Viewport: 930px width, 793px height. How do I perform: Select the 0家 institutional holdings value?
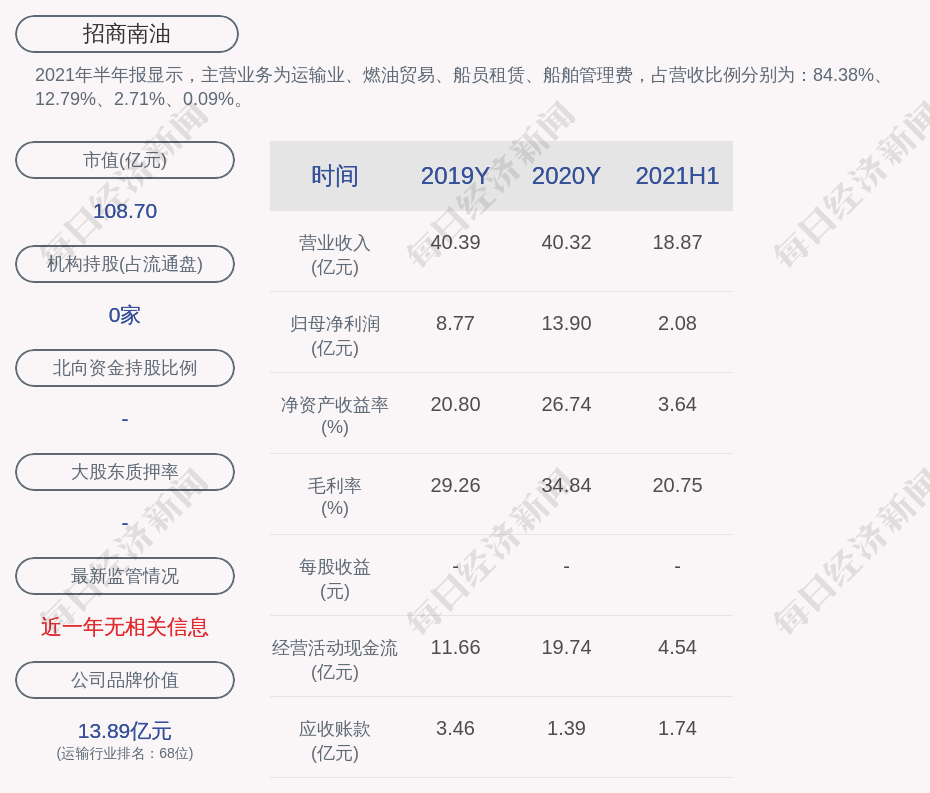click(125, 315)
